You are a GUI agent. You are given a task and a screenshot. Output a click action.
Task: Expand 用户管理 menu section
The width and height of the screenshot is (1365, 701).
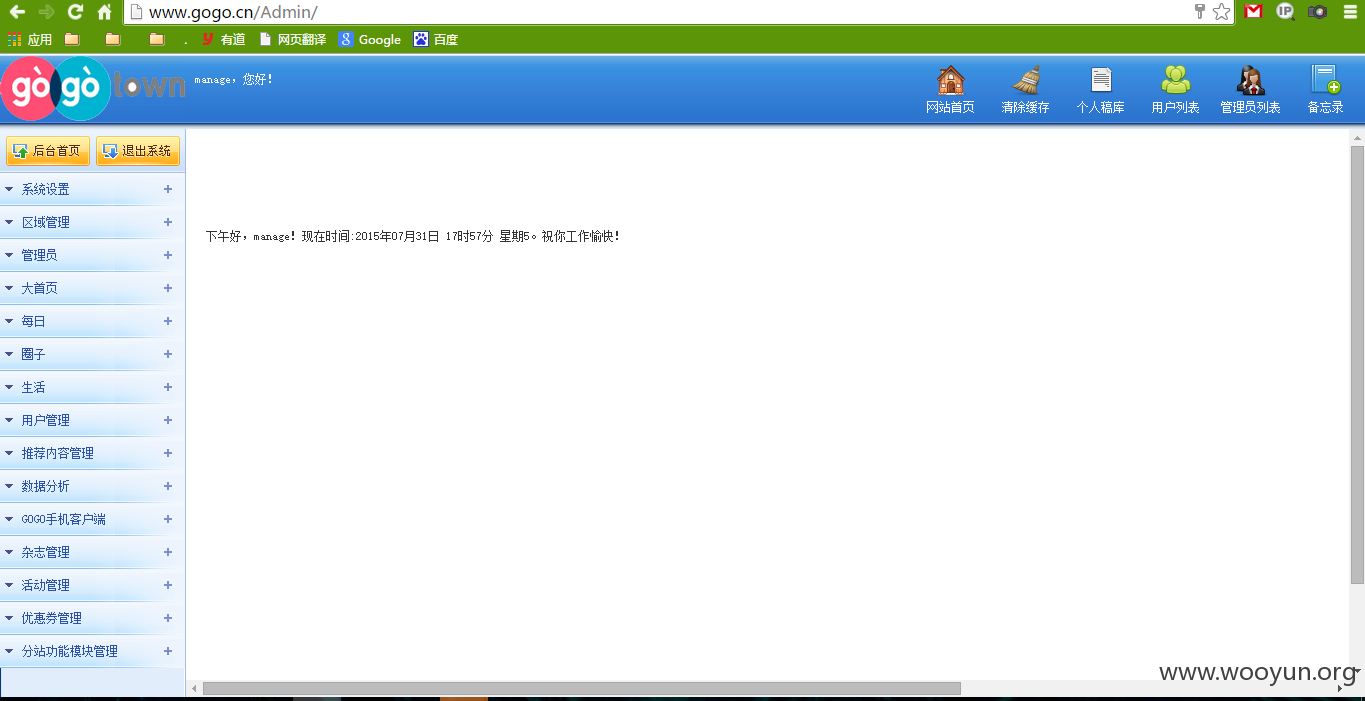pos(92,420)
